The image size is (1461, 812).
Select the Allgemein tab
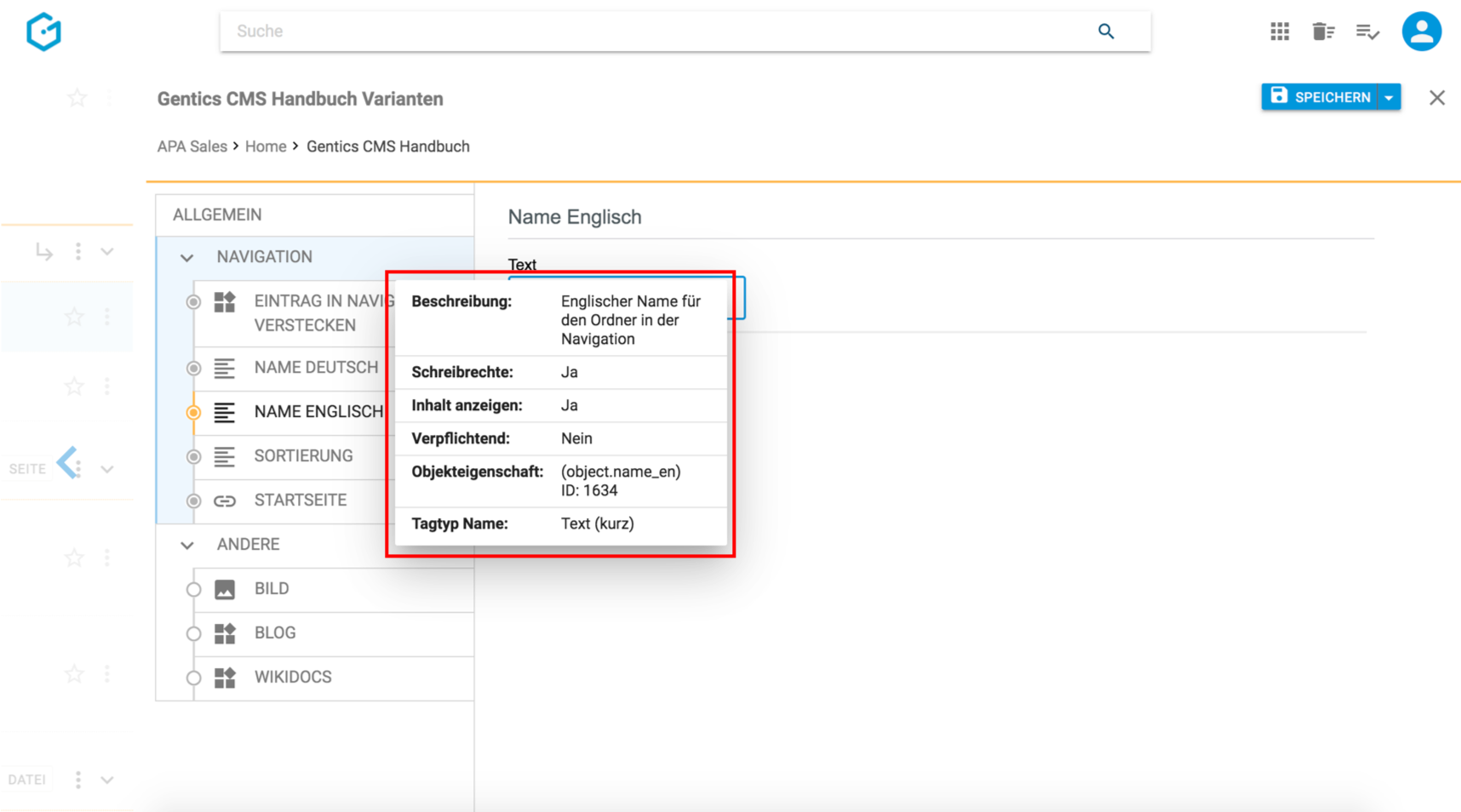(315, 215)
